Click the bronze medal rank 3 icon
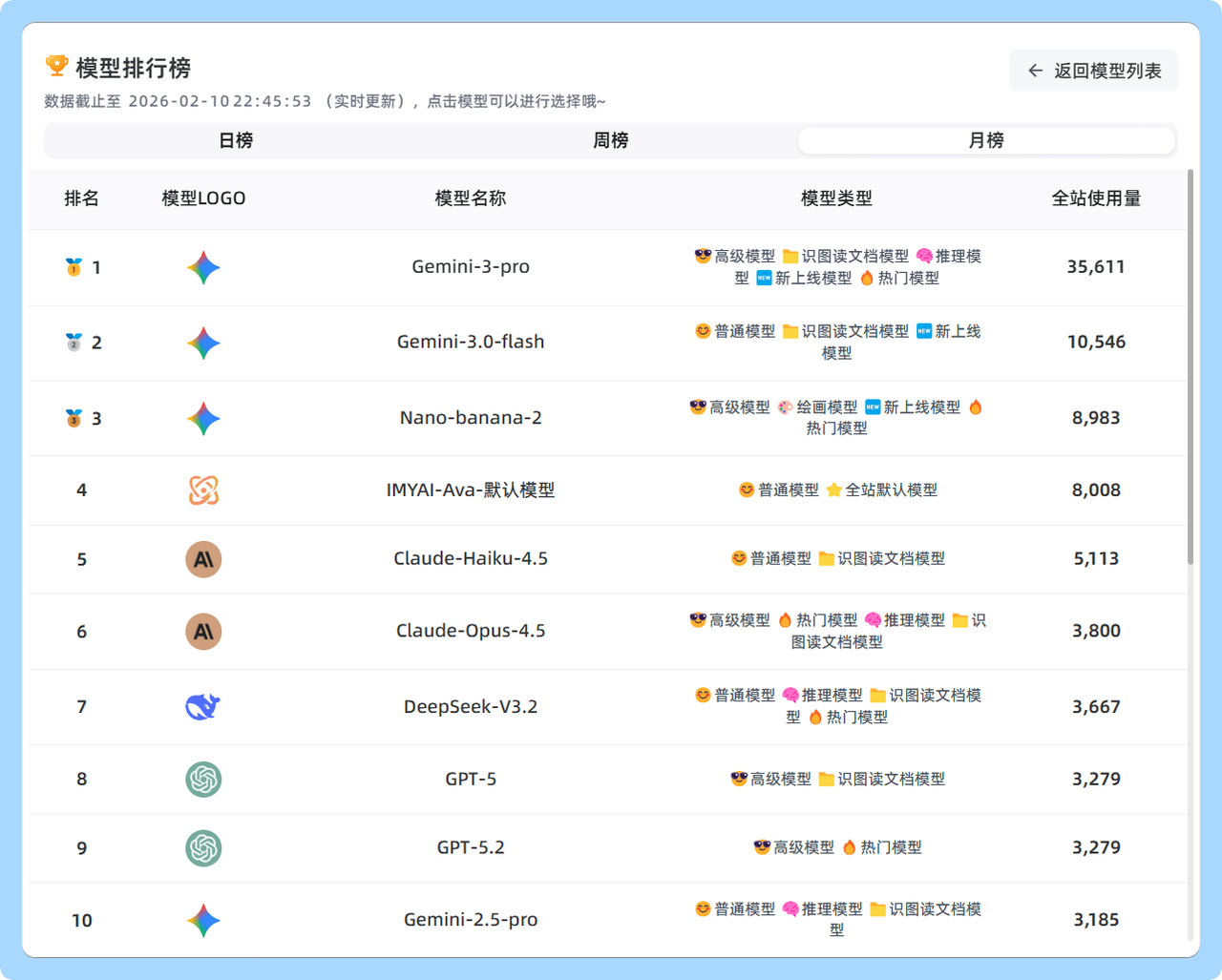The image size is (1222, 980). click(x=74, y=418)
